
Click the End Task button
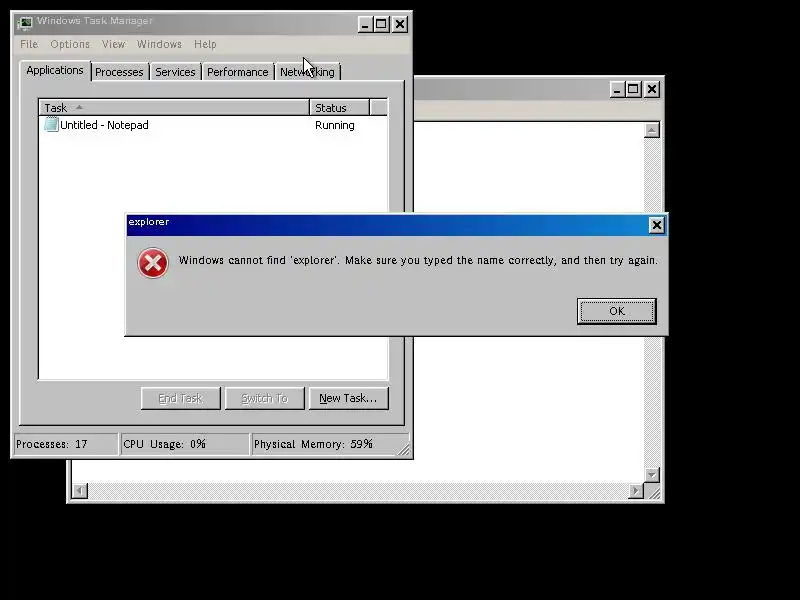(181, 398)
